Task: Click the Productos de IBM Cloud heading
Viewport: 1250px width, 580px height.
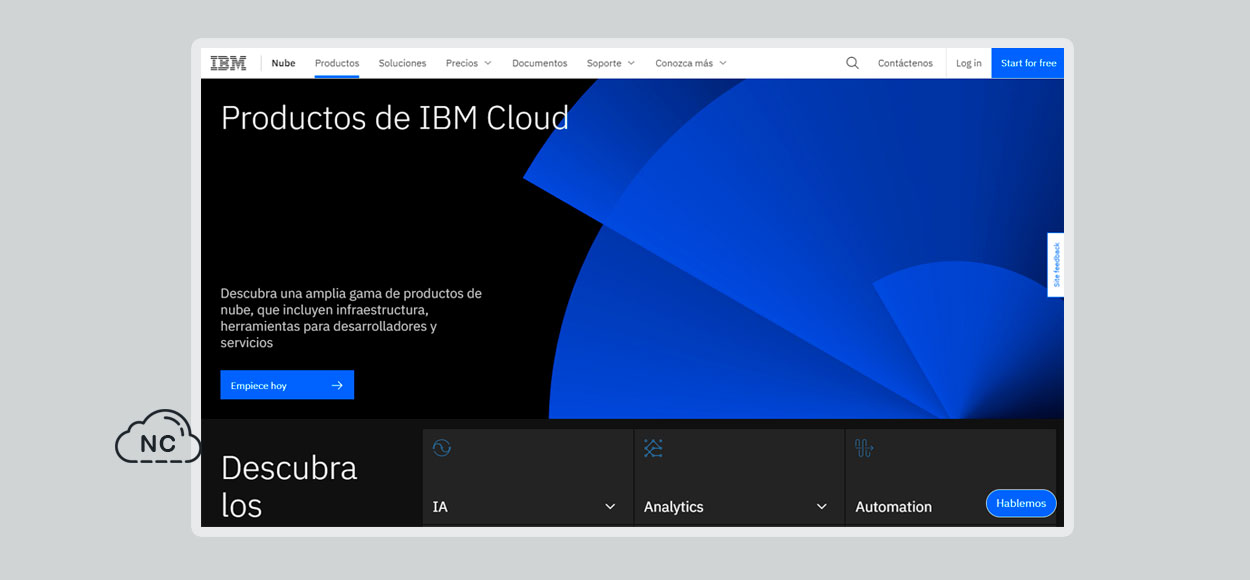Action: [x=395, y=118]
